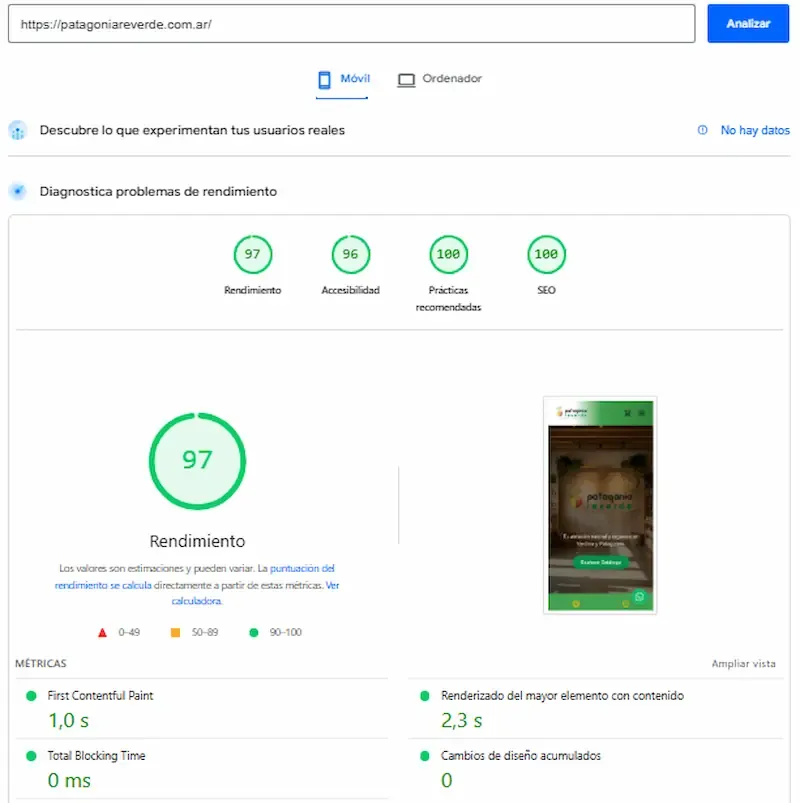Click the icon beside Diagnostica problemas de rendimiento
Image resolution: width=800 pixels, height=803 pixels.
[17, 190]
